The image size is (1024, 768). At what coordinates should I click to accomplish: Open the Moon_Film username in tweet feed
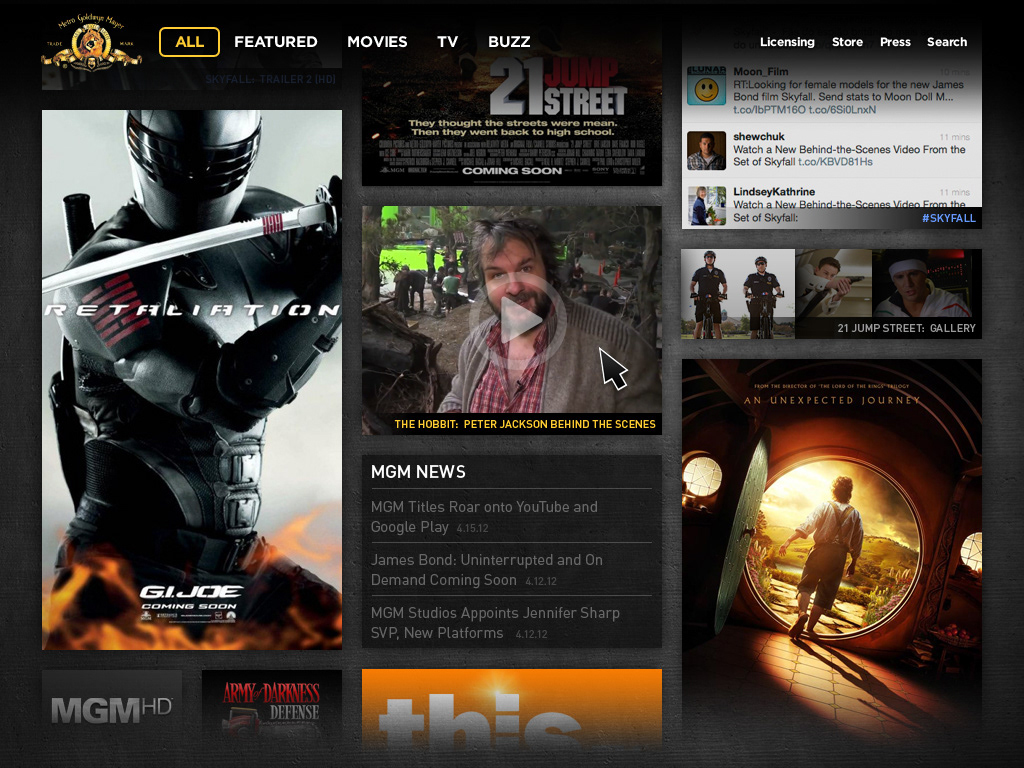coord(760,72)
